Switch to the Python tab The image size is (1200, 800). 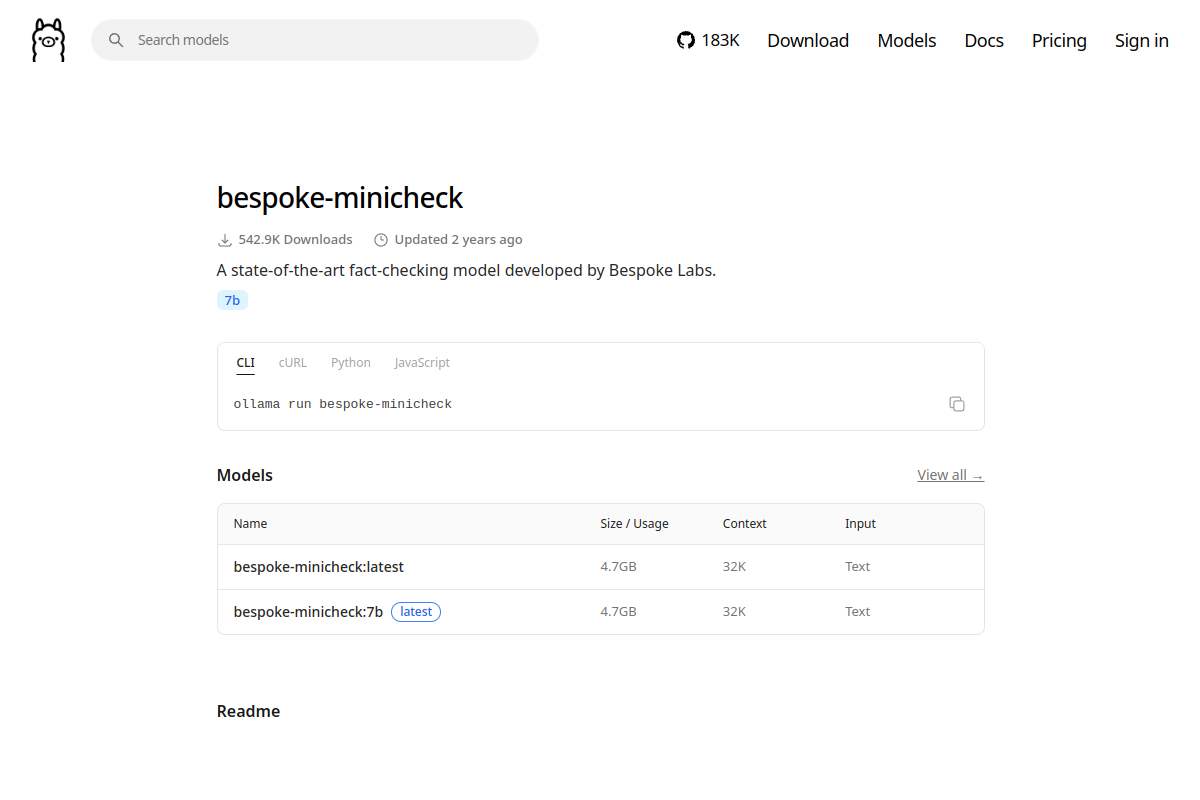(351, 363)
